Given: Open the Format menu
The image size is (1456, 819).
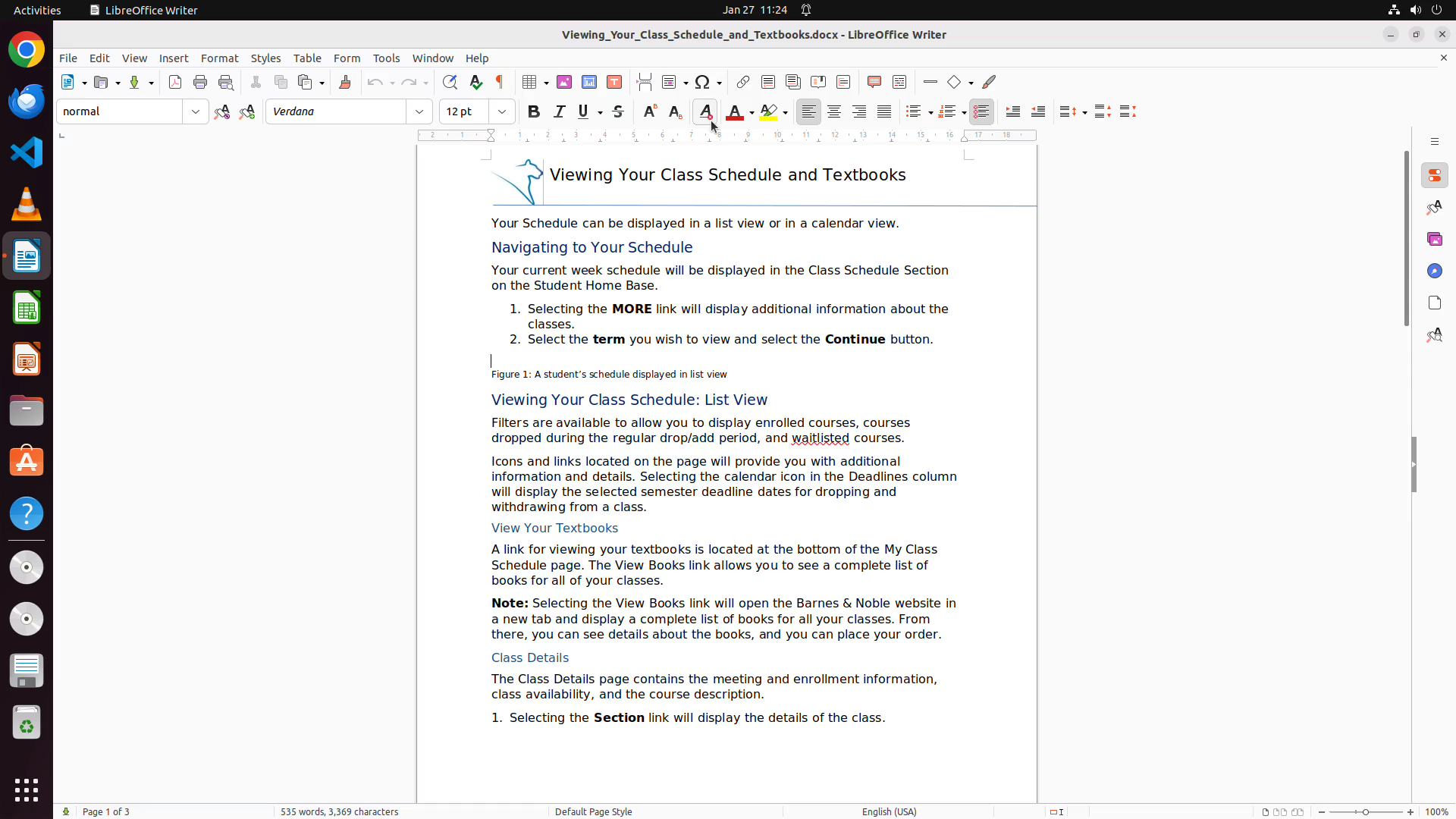Looking at the screenshot, I should point(219,58).
